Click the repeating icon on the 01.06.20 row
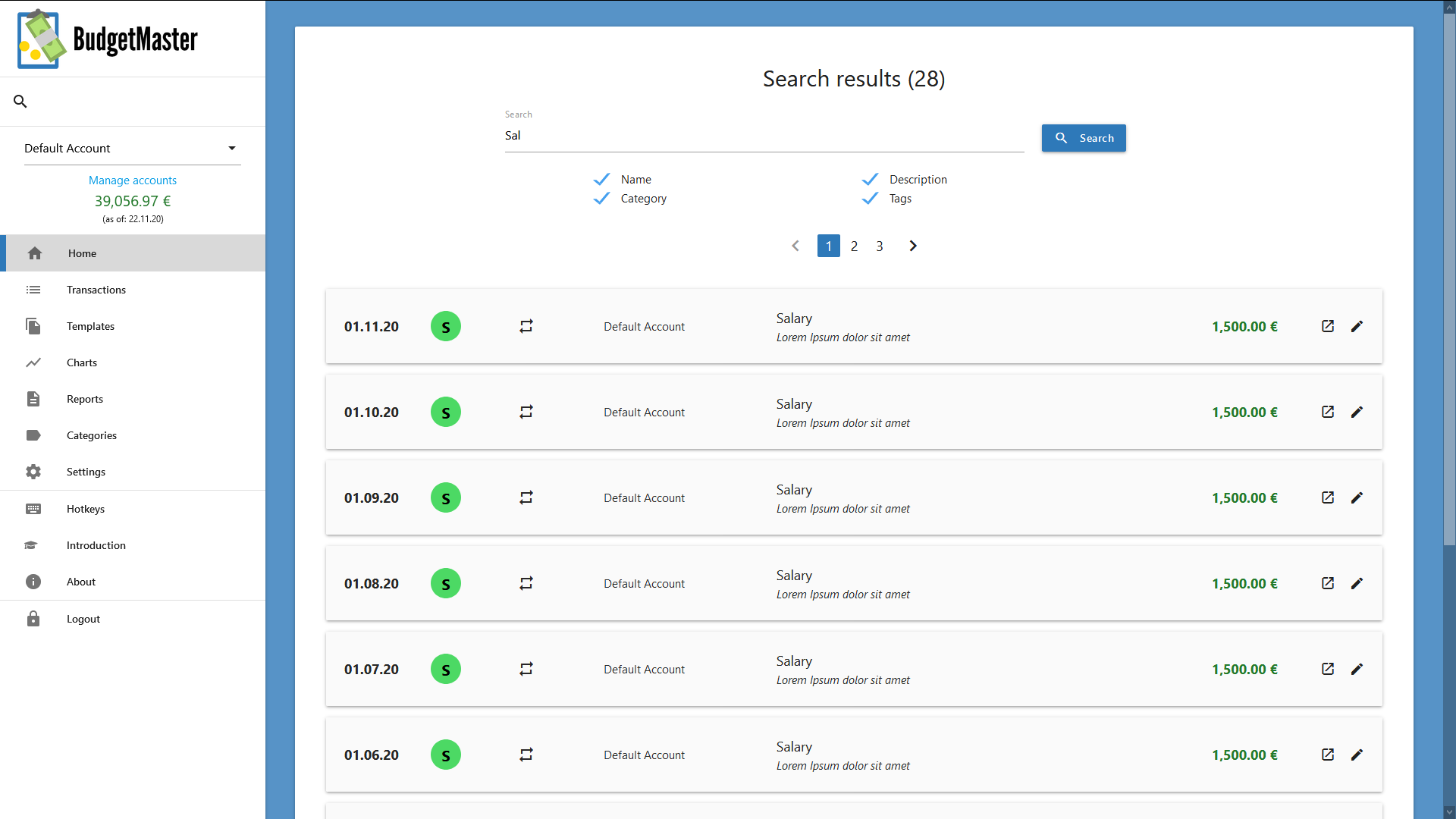 [x=526, y=755]
